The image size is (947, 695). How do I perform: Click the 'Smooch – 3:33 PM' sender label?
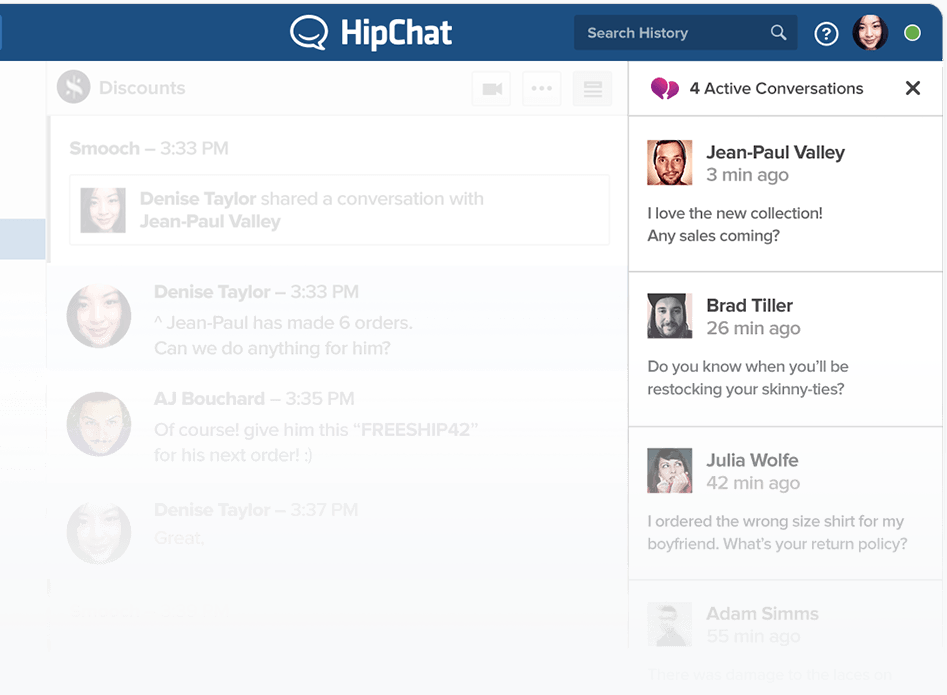pos(149,148)
